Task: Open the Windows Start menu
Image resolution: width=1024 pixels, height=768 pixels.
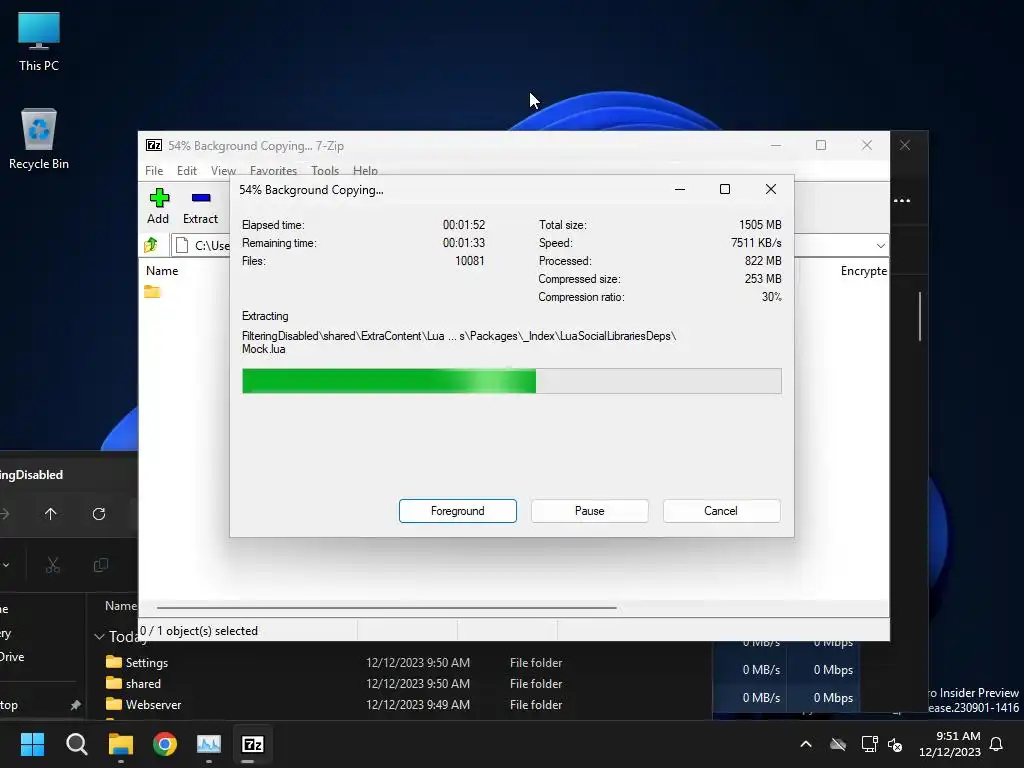Action: tap(32, 744)
